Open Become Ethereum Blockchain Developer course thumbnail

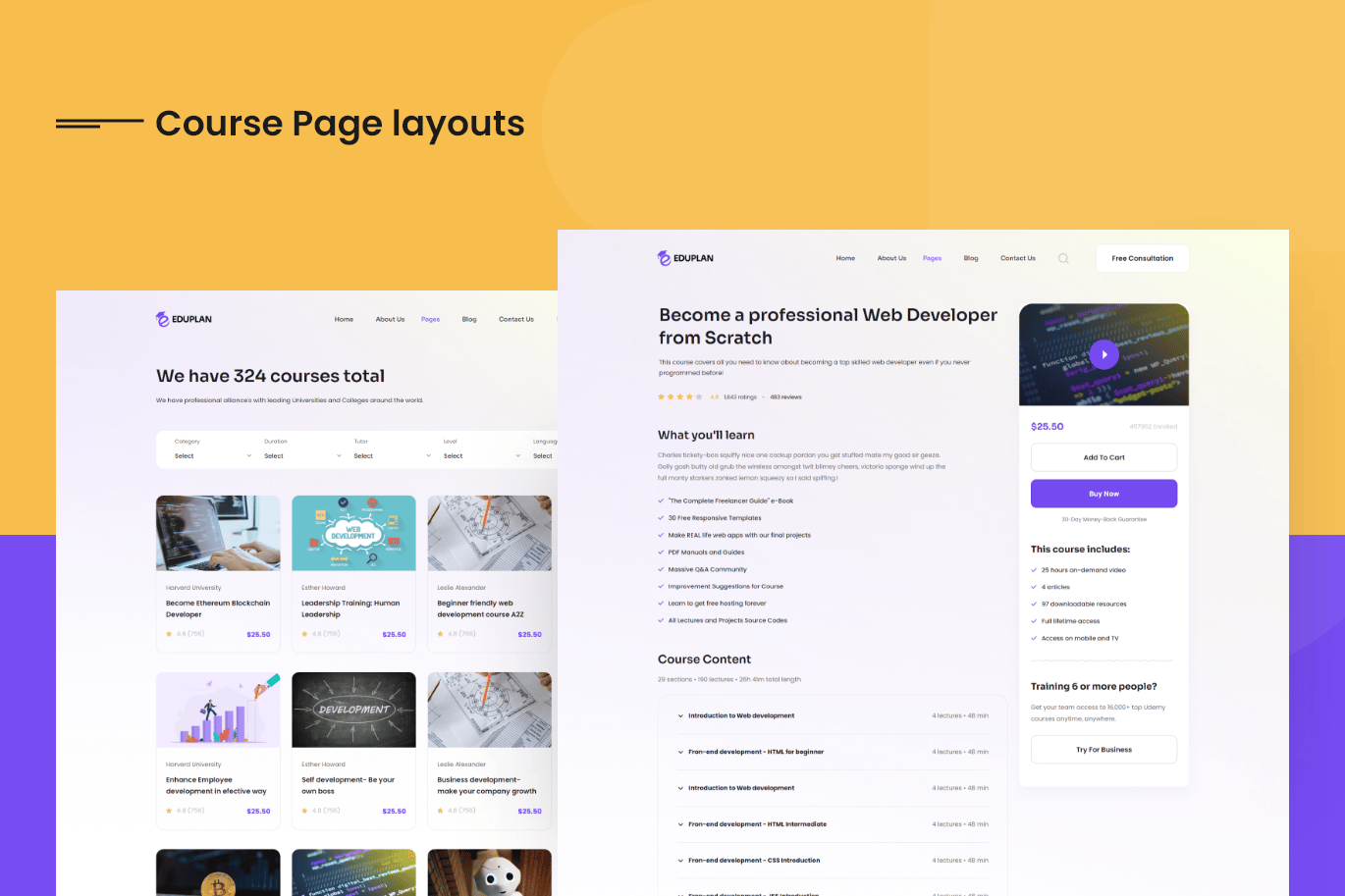click(x=218, y=533)
